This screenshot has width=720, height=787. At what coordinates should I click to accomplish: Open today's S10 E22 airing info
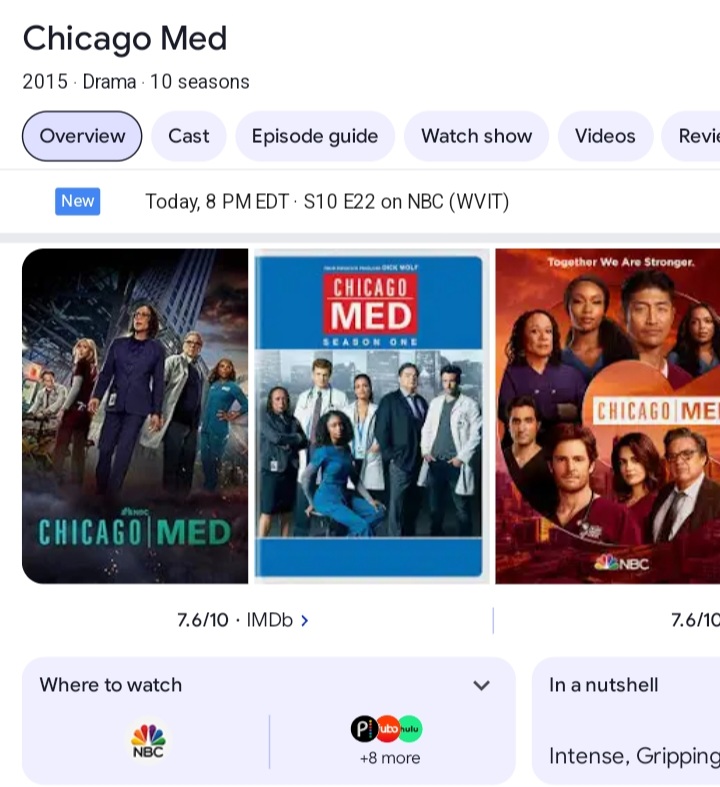pos(327,202)
